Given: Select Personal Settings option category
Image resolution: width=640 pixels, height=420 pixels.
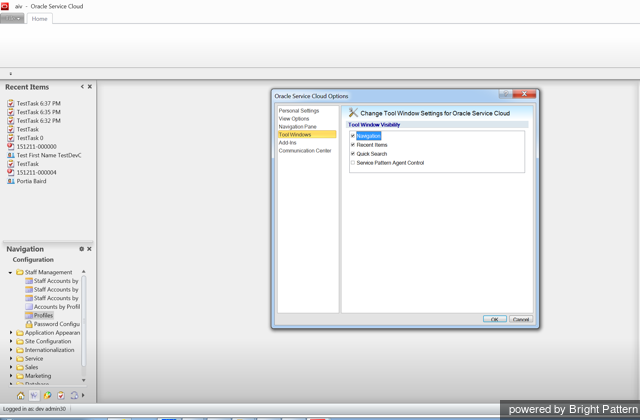Looking at the screenshot, I should 299,111.
